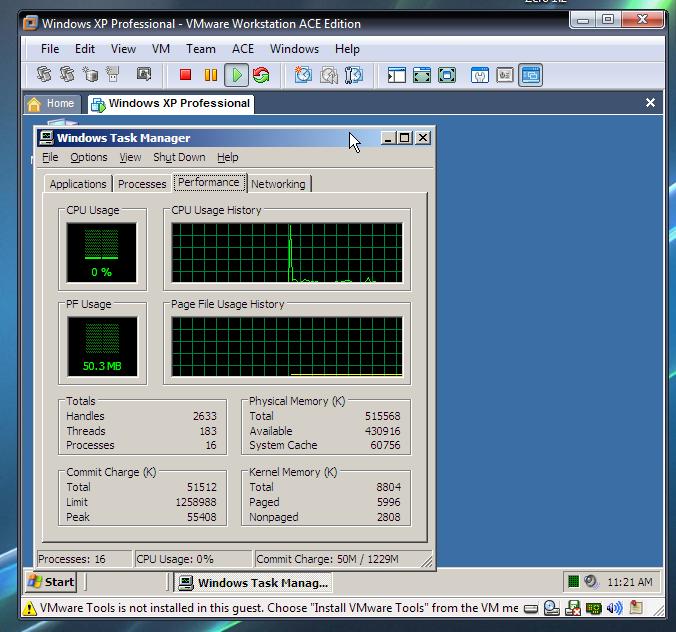Open Task Manager View menu
The width and height of the screenshot is (676, 632).
point(130,157)
